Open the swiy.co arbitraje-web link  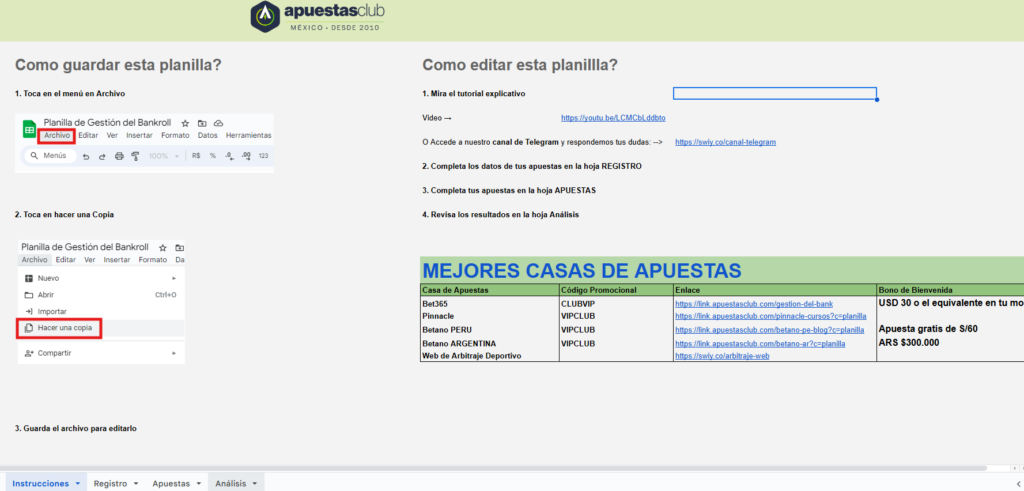tap(722, 356)
